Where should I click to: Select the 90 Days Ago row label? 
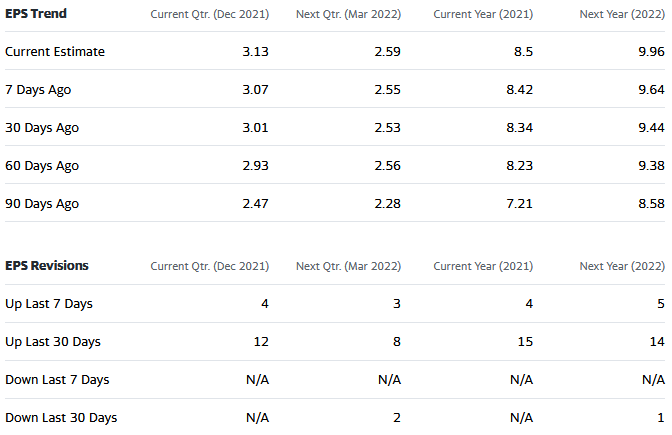point(42,204)
